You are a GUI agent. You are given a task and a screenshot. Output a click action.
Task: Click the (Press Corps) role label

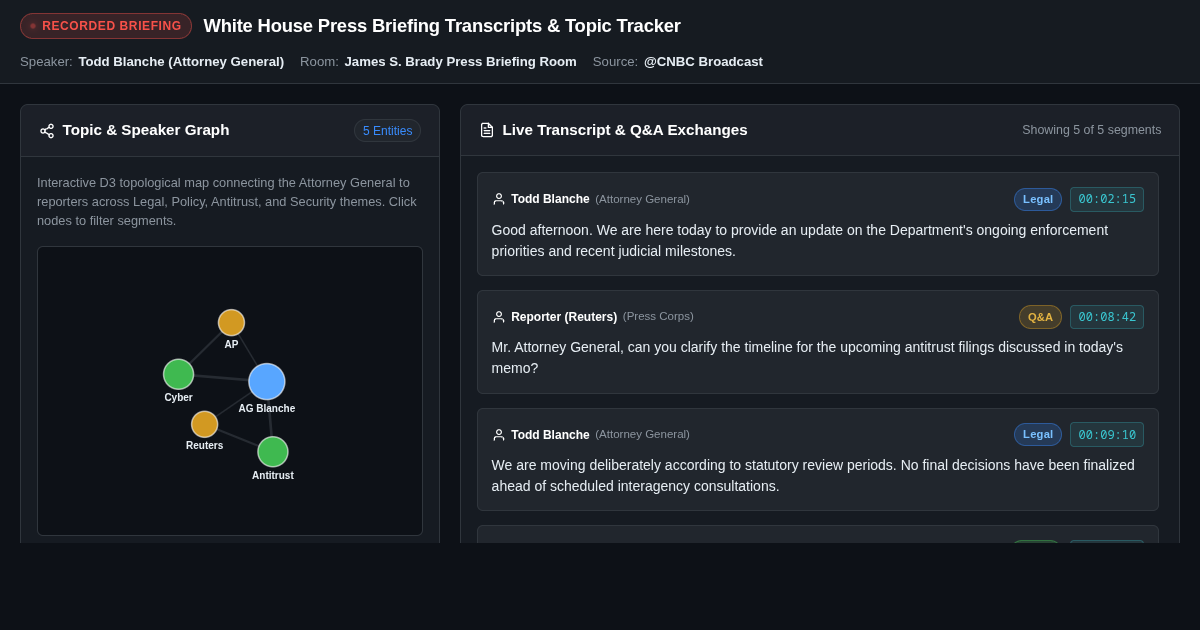pos(658,317)
